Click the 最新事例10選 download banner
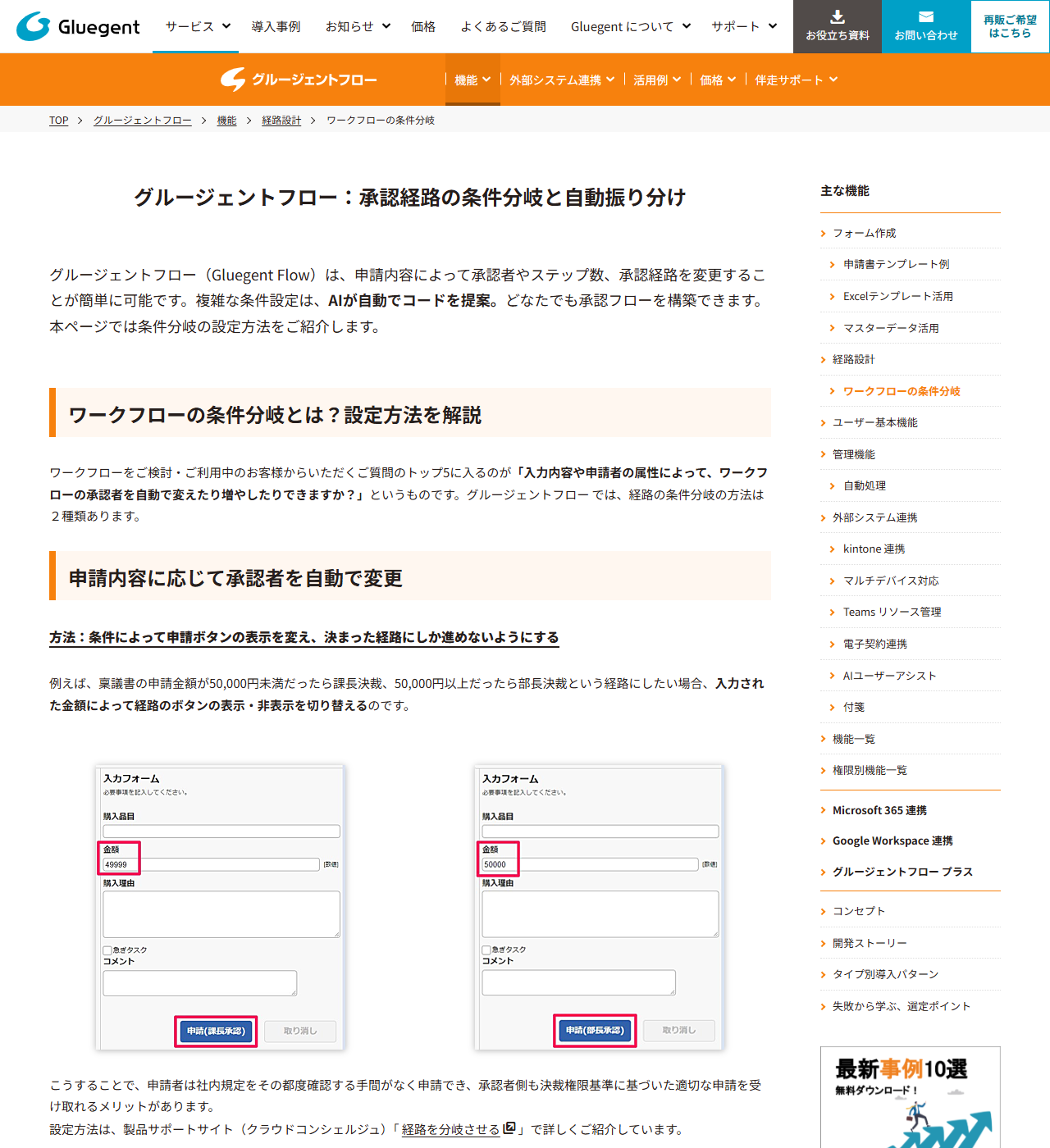1050x1148 pixels. (x=911, y=1097)
